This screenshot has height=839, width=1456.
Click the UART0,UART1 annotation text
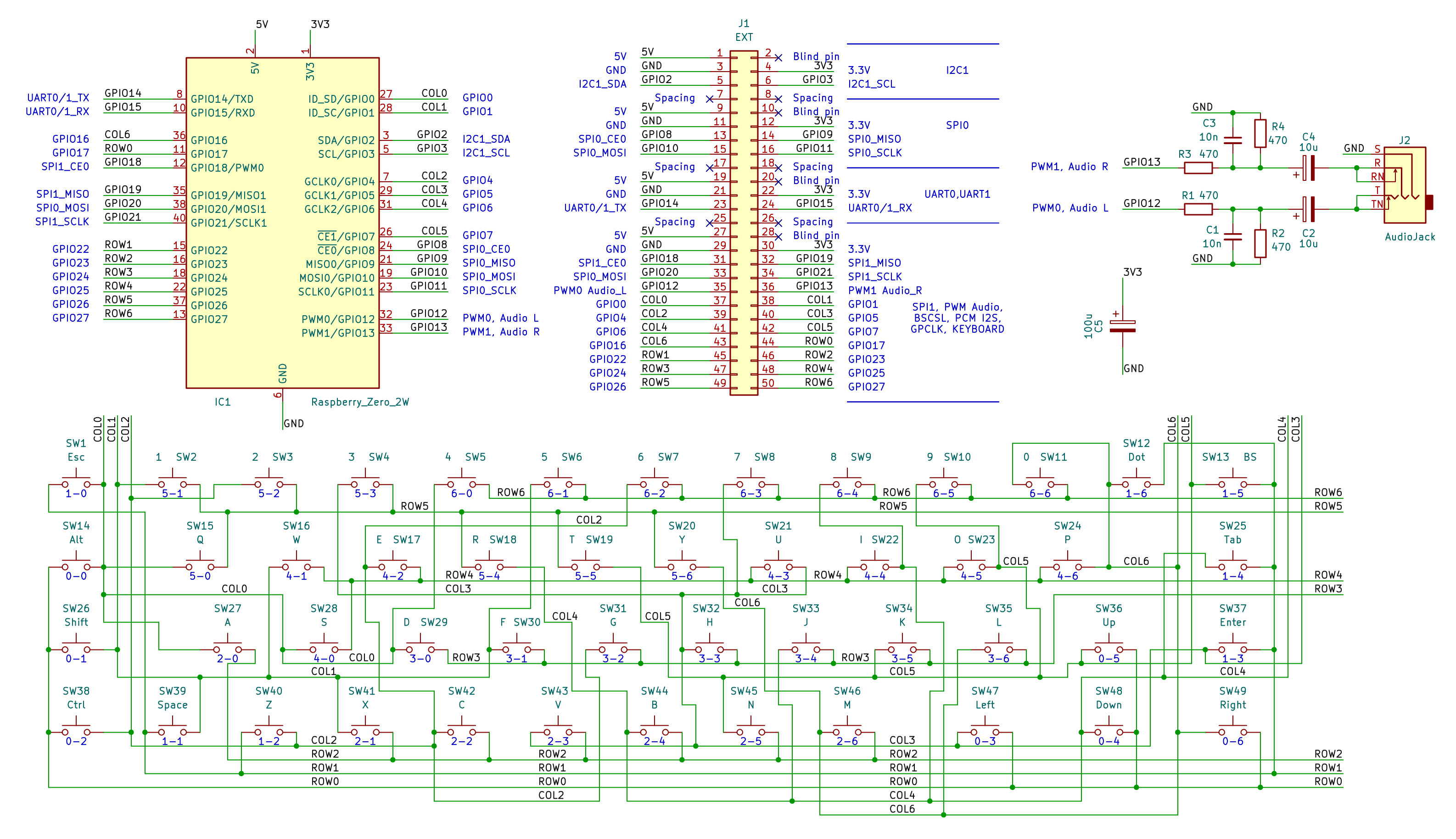[x=957, y=194]
